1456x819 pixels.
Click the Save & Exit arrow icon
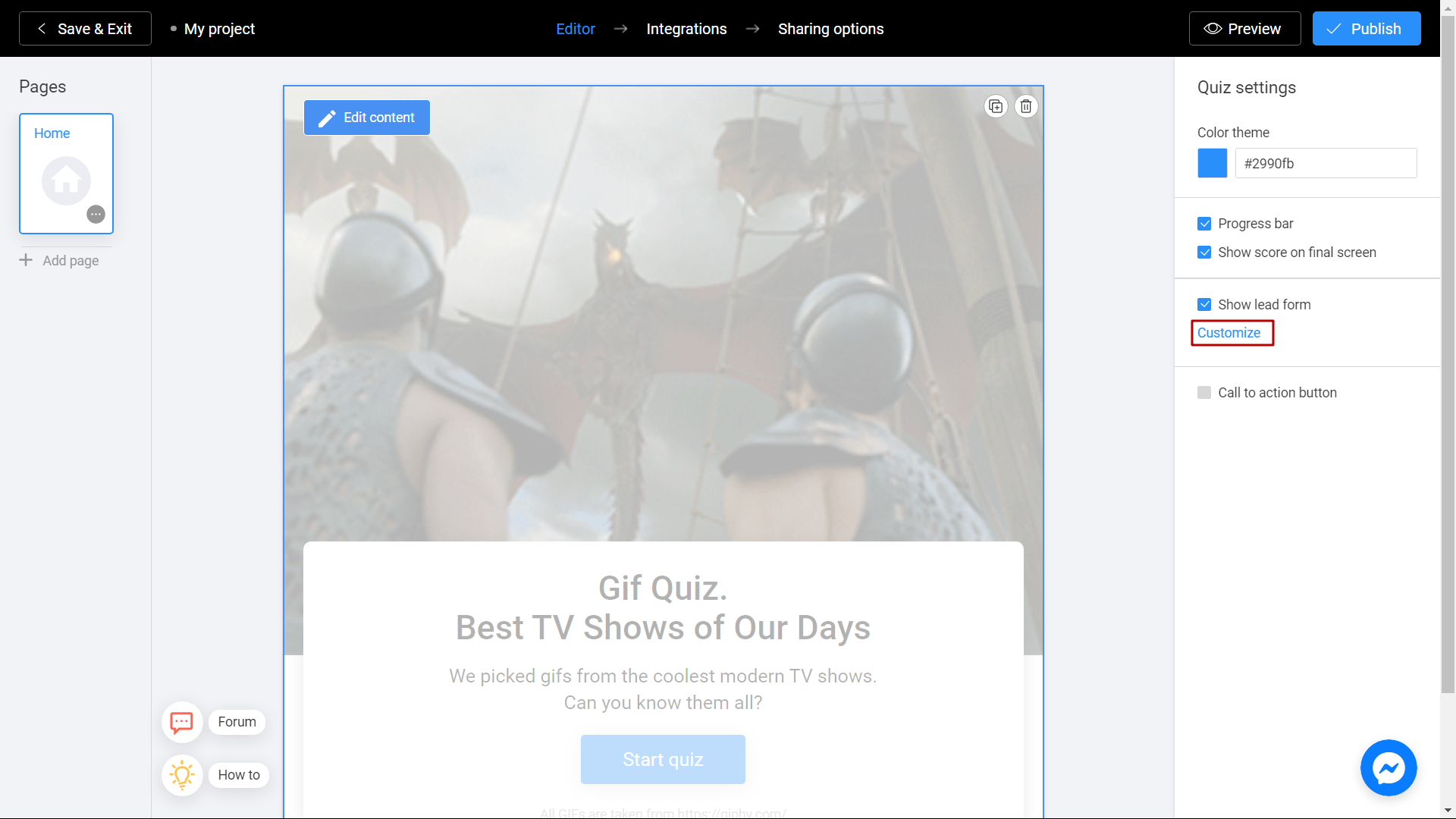40,28
